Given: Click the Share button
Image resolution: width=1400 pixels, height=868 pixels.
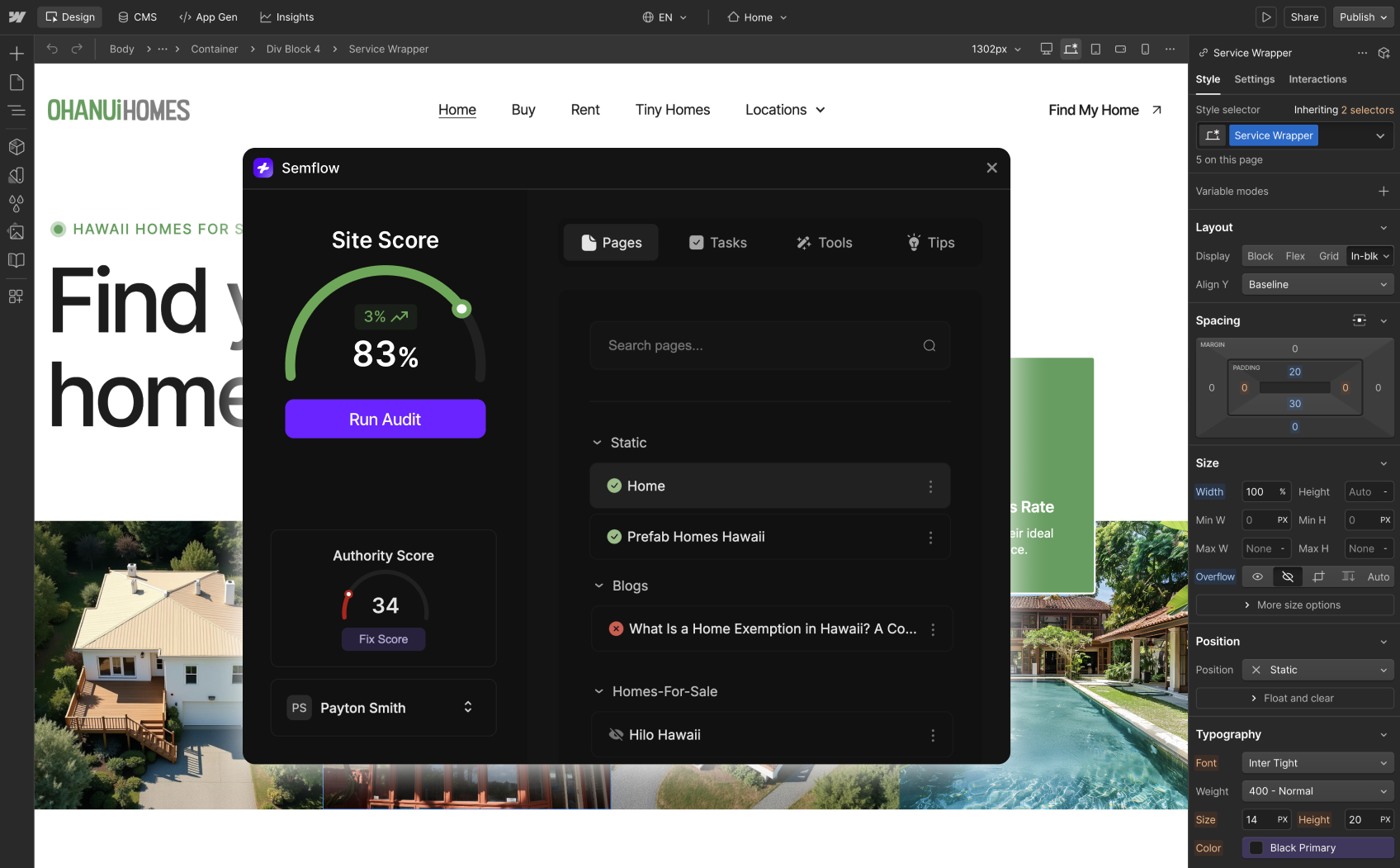Looking at the screenshot, I should (x=1304, y=17).
